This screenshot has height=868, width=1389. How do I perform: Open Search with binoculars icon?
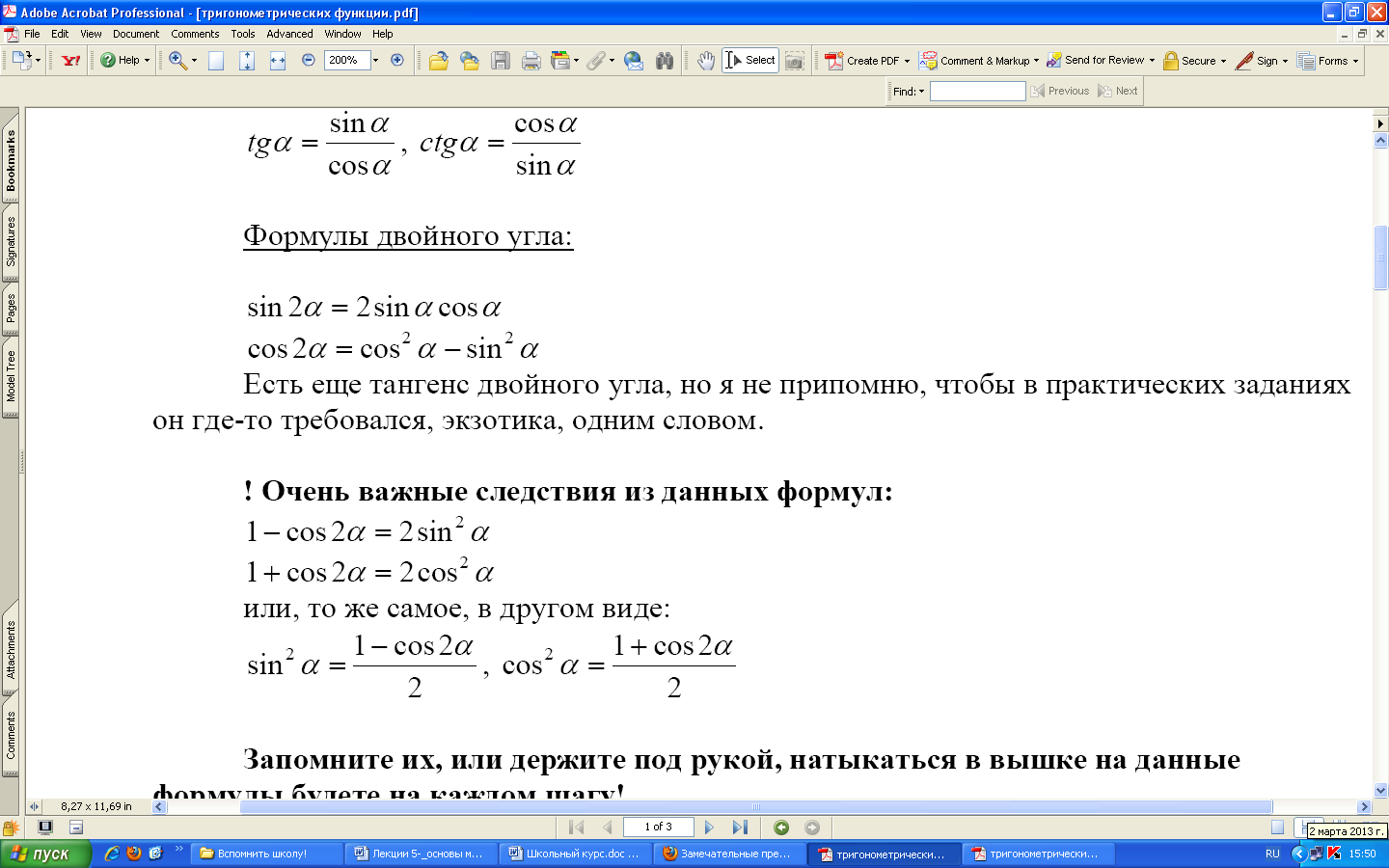665,61
